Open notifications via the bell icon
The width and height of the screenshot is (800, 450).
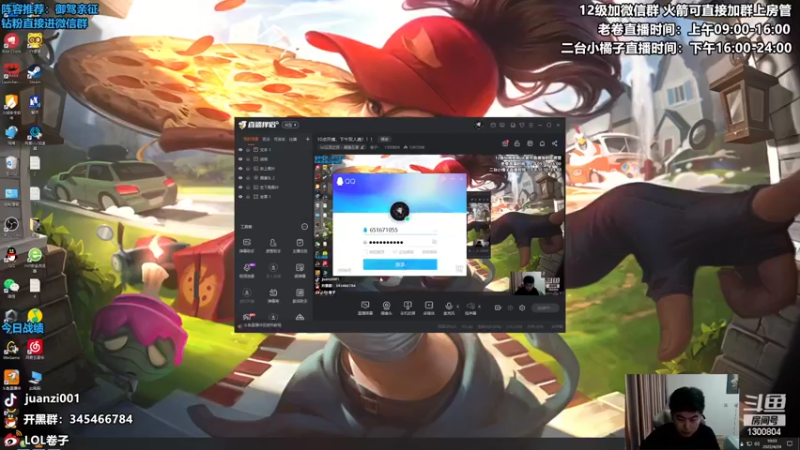click(542, 143)
